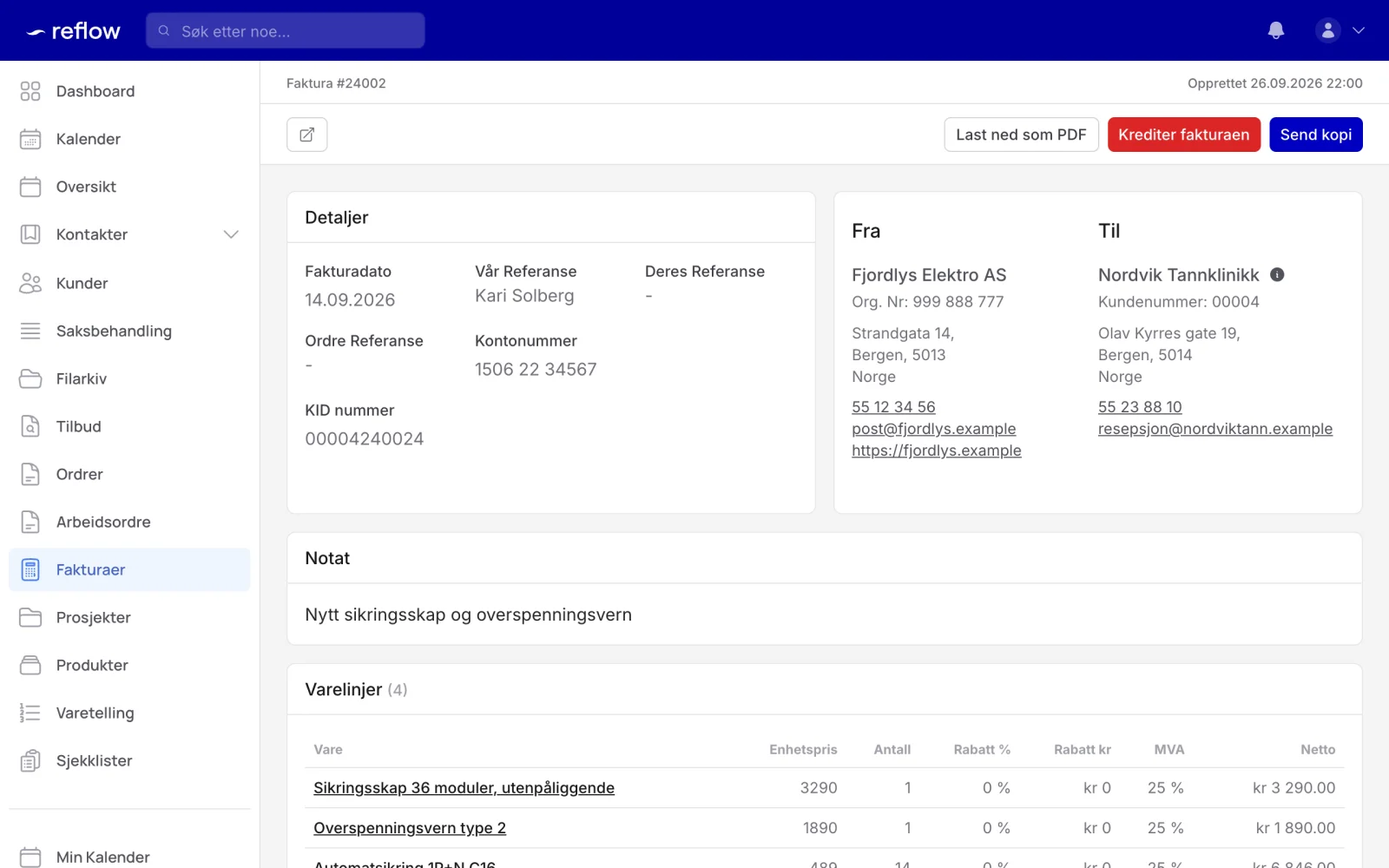Screen dimensions: 1389x868
Task: Click the search magnifier icon
Action: click(164, 30)
